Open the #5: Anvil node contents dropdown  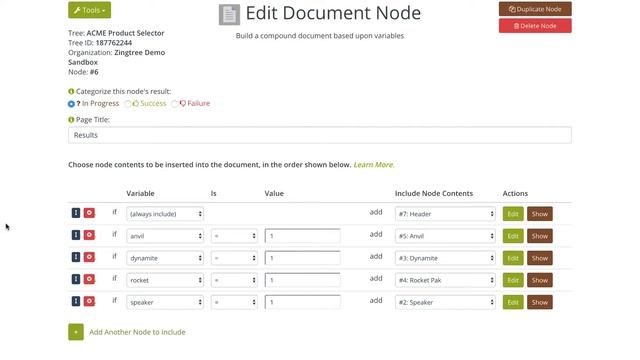click(445, 236)
